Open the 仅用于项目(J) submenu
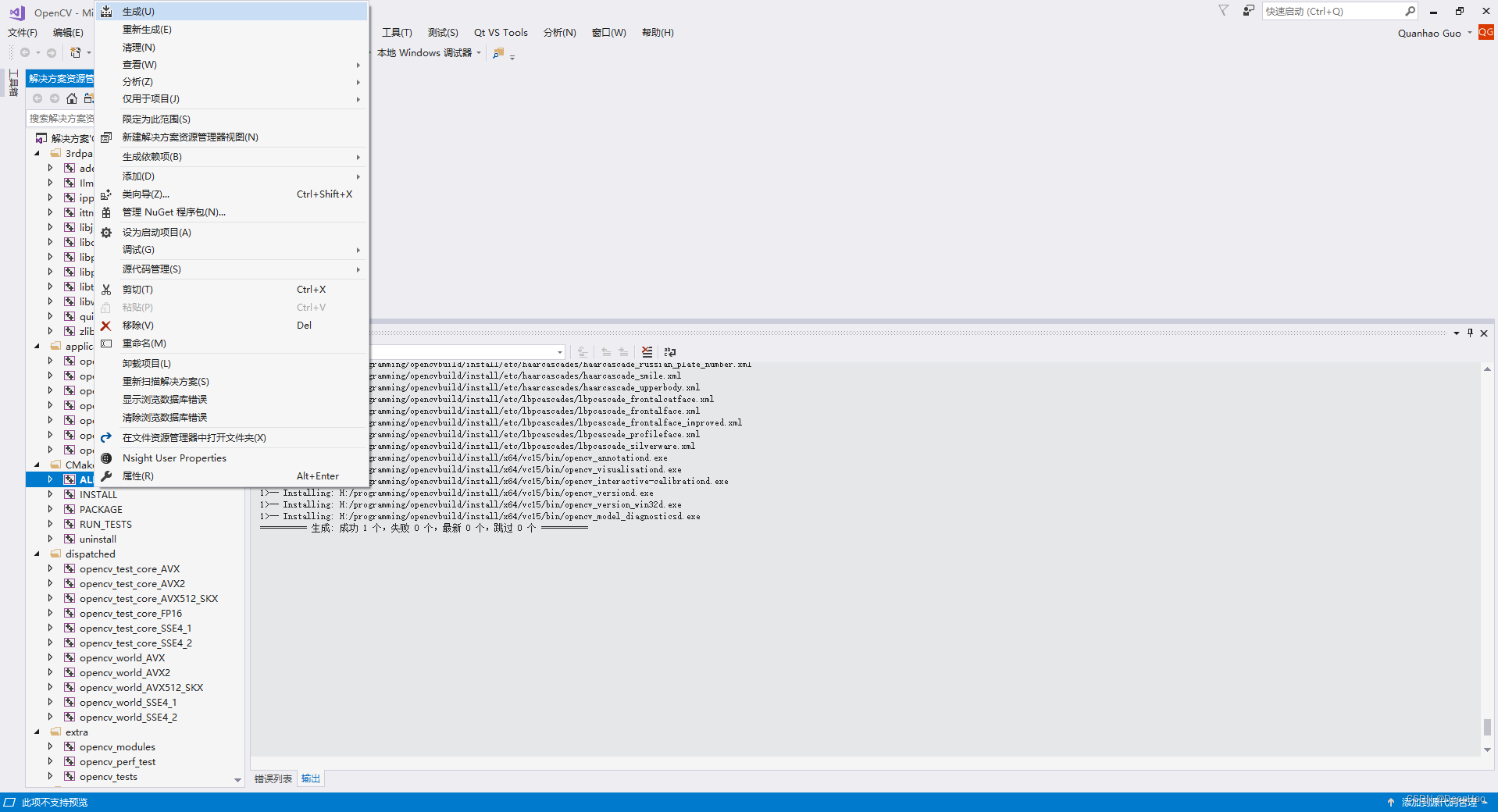Viewport: 1498px width, 812px height. click(x=231, y=99)
